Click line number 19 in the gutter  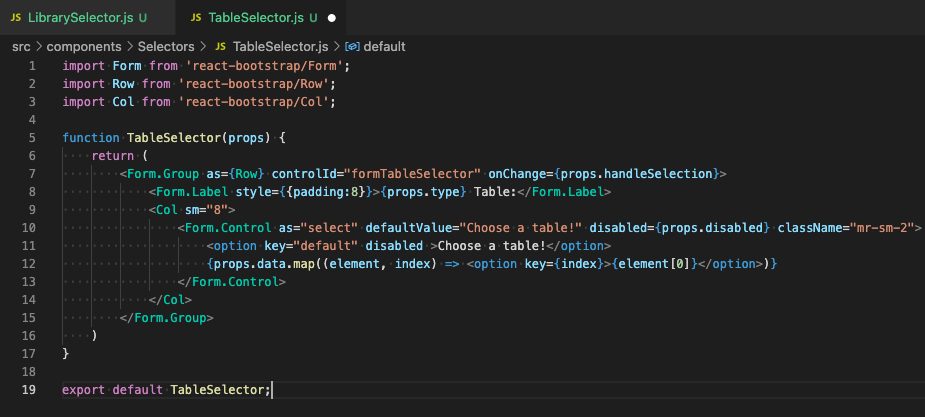[x=30, y=389]
